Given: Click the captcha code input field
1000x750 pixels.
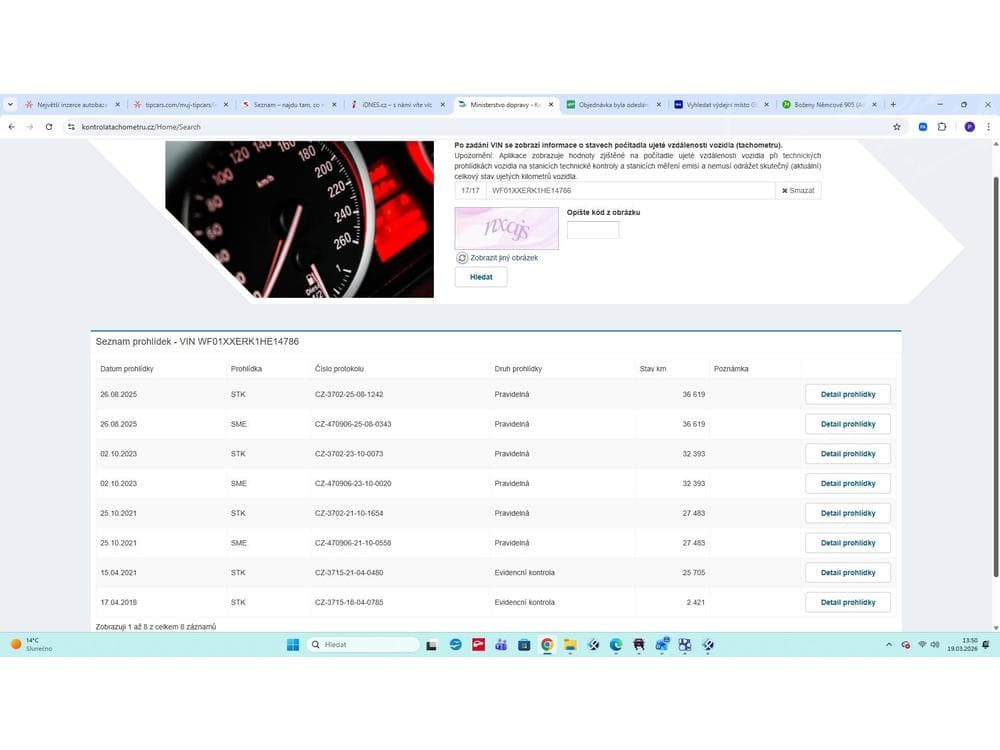Looking at the screenshot, I should pos(592,230).
